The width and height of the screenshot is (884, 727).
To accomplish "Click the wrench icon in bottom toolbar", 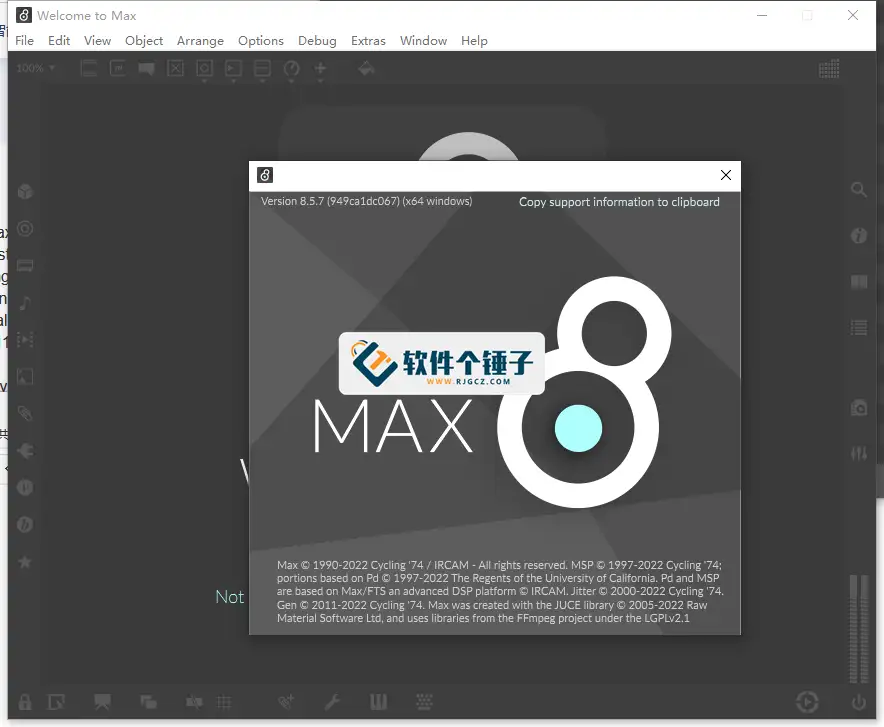I will (x=332, y=702).
